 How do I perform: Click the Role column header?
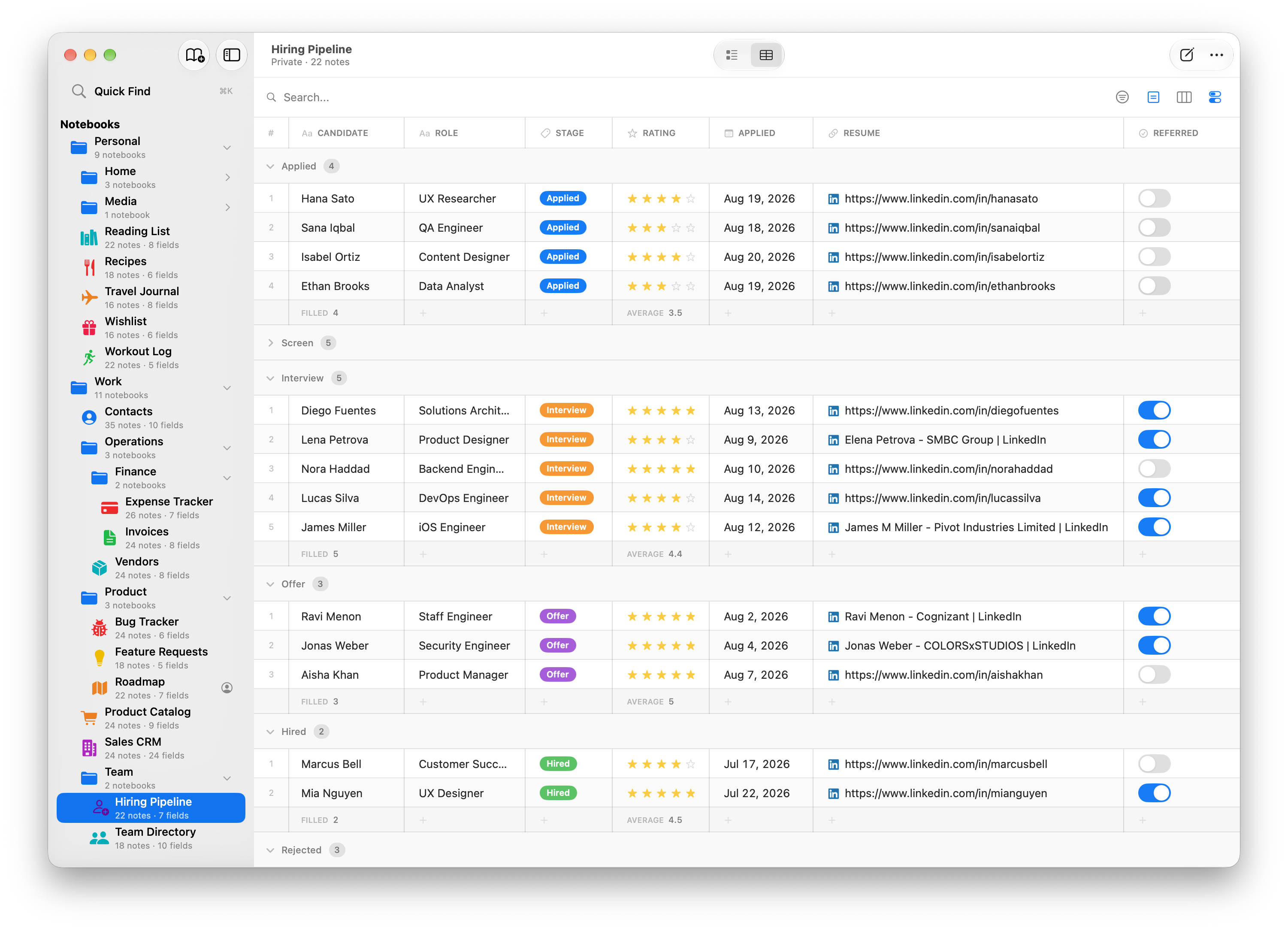(x=464, y=133)
